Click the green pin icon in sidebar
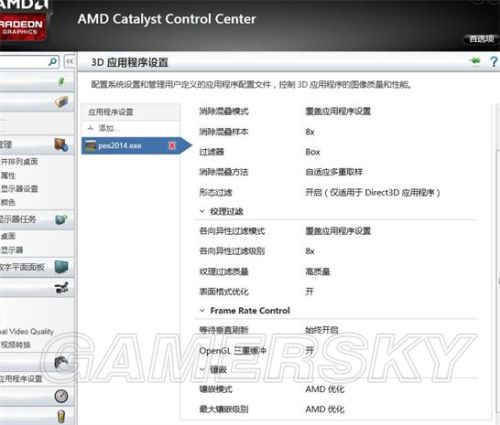The width and height of the screenshot is (500, 425). [x=61, y=81]
